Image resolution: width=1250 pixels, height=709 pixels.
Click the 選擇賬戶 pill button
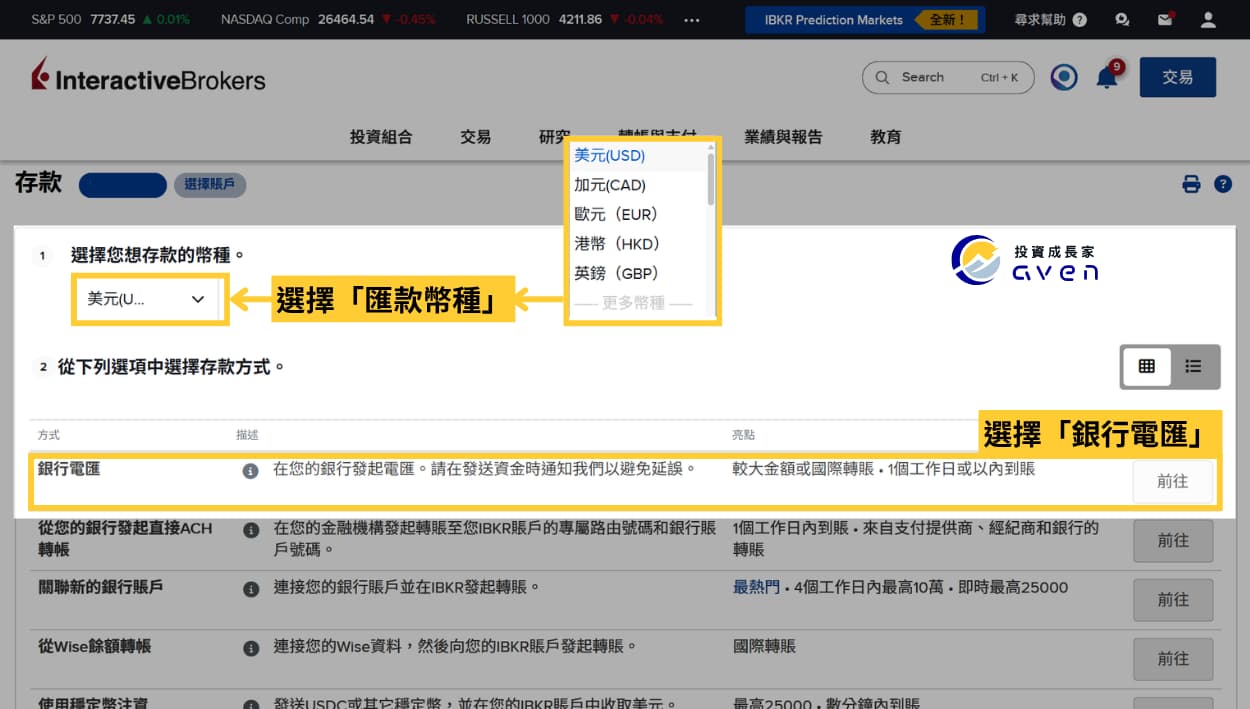210,185
